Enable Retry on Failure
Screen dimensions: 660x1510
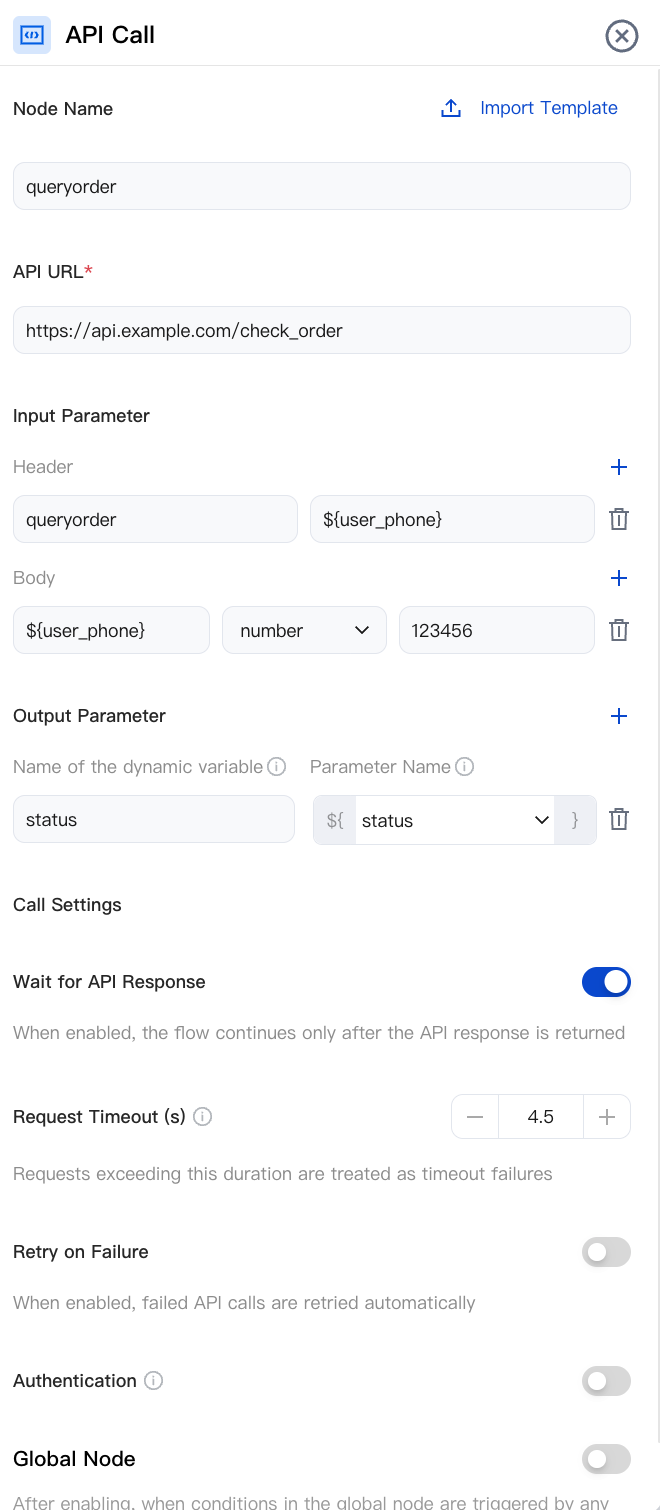coord(606,1252)
